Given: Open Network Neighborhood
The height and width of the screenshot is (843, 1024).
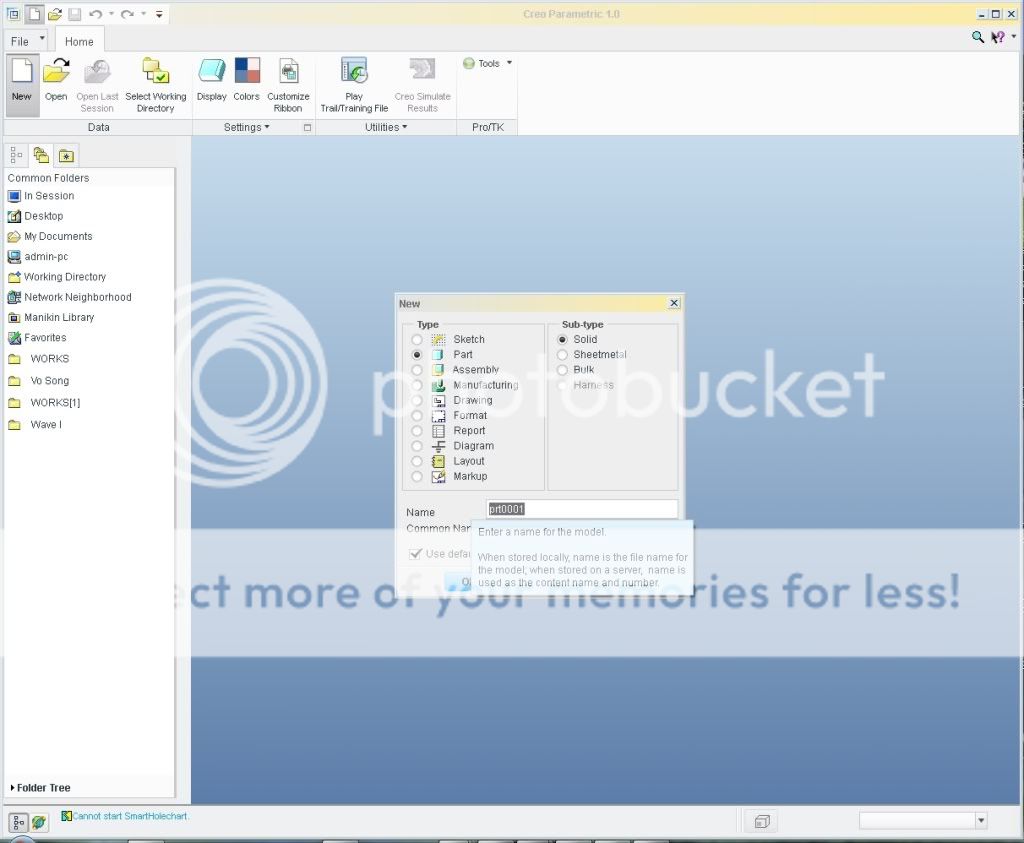Looking at the screenshot, I should (x=70, y=297).
